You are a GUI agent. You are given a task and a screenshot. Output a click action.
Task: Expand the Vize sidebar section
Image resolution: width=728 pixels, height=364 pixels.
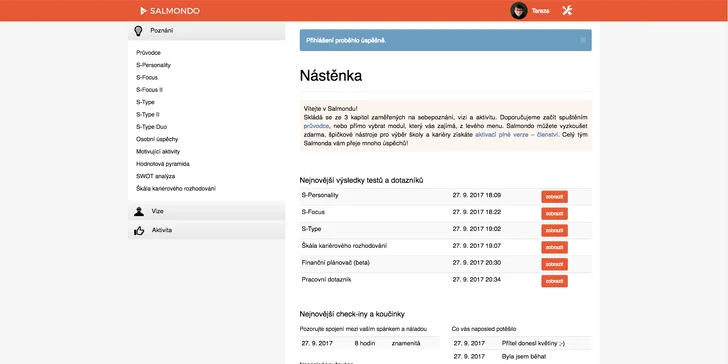point(207,211)
